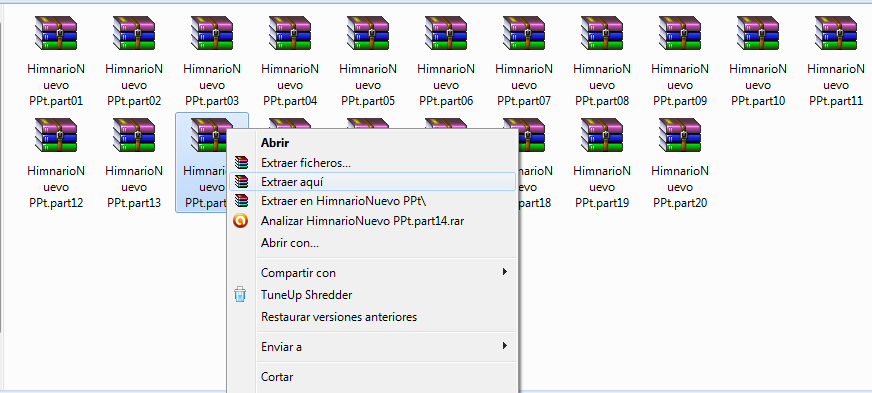
Task: Select the HimnarioNuevo PPt.part19 archive icon
Action: click(602, 135)
